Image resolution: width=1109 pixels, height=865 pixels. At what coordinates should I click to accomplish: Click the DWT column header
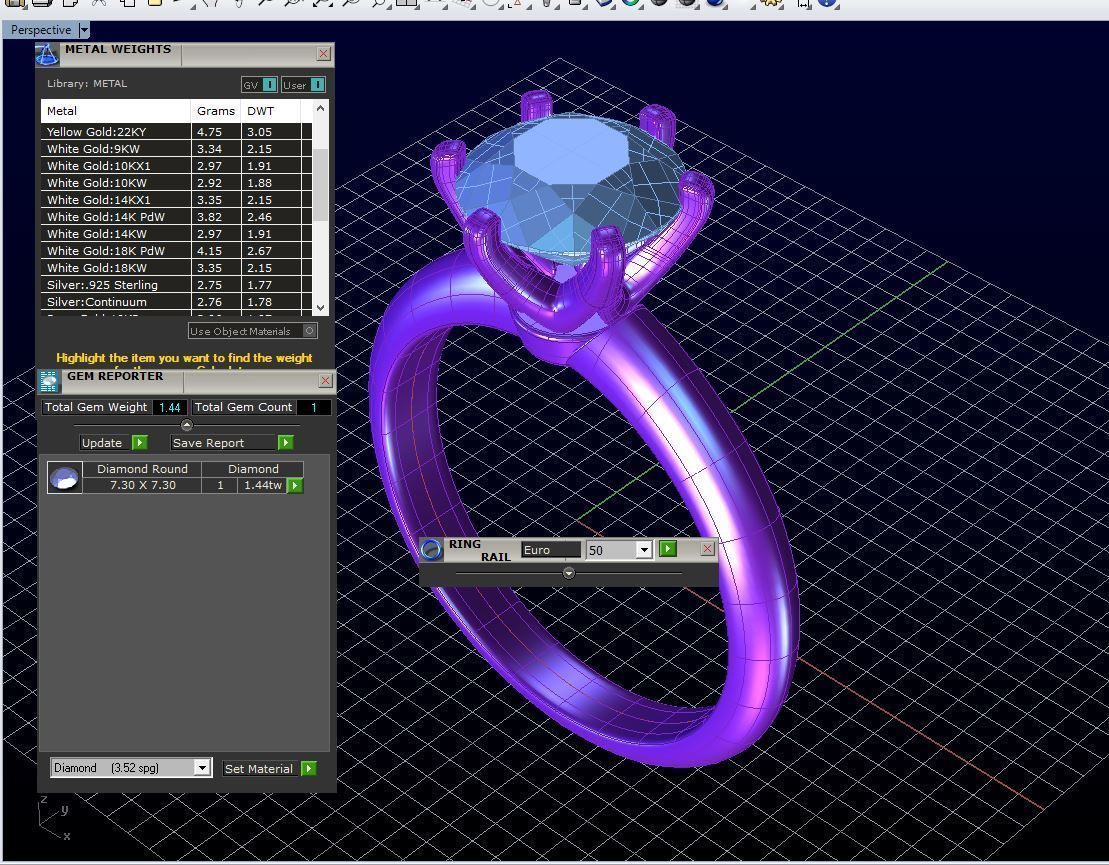270,111
